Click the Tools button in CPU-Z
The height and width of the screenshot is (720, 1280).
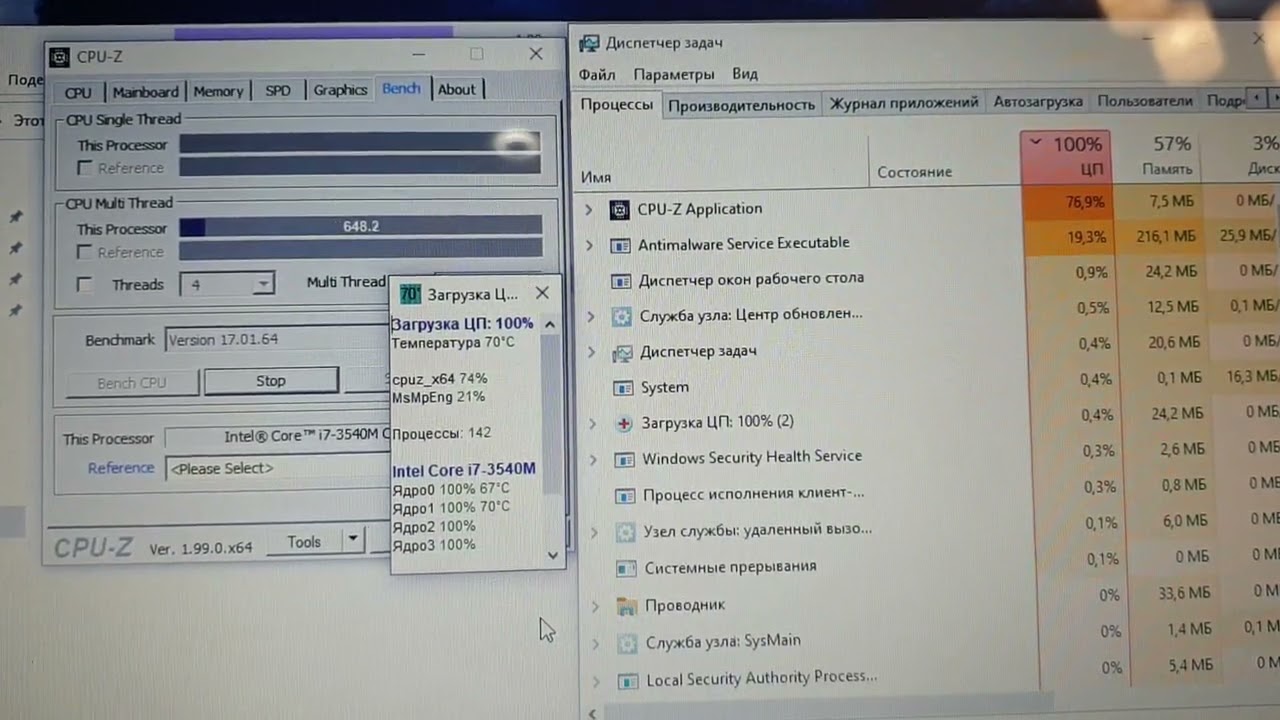click(x=304, y=542)
